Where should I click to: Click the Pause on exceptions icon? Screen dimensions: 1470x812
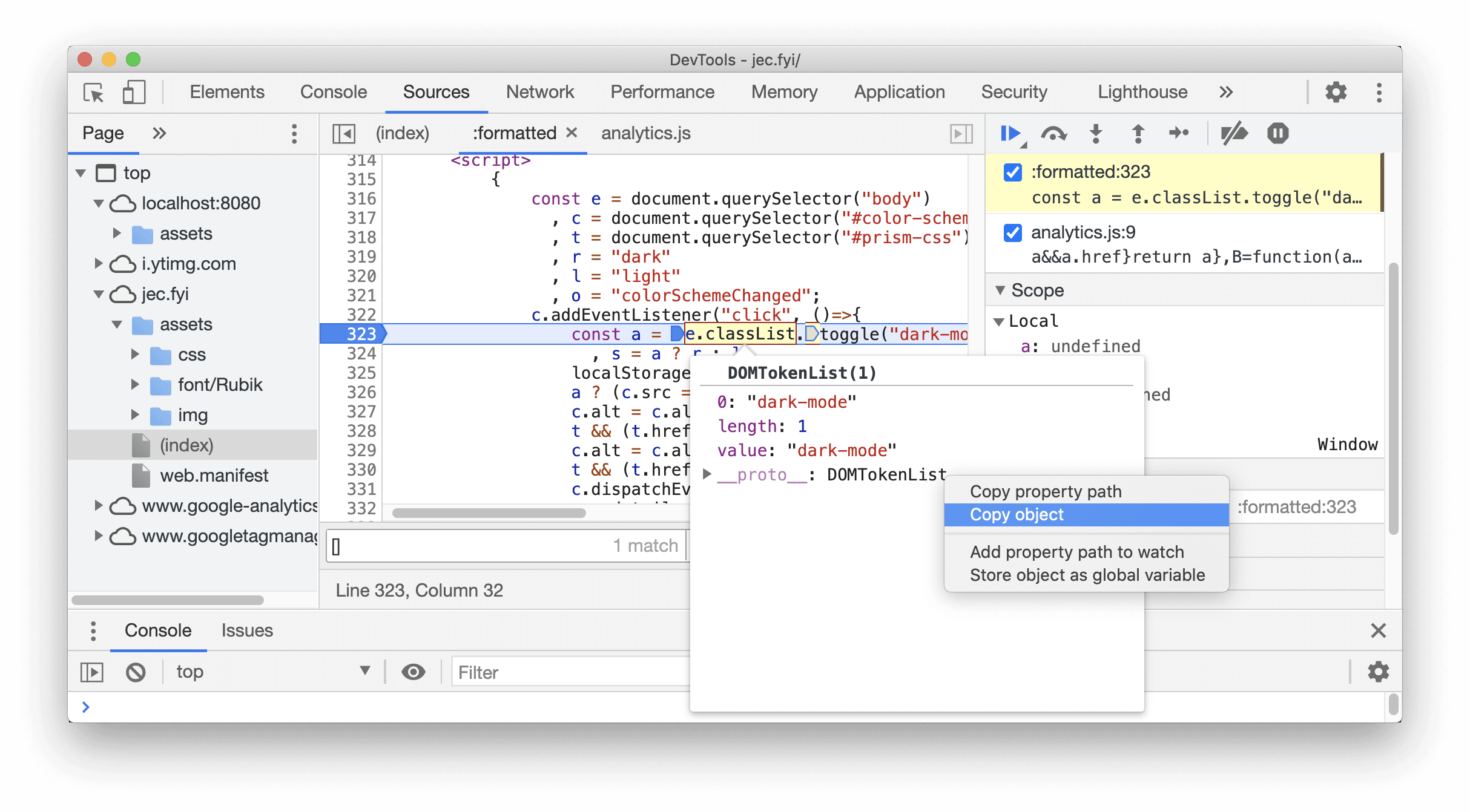(x=1278, y=133)
